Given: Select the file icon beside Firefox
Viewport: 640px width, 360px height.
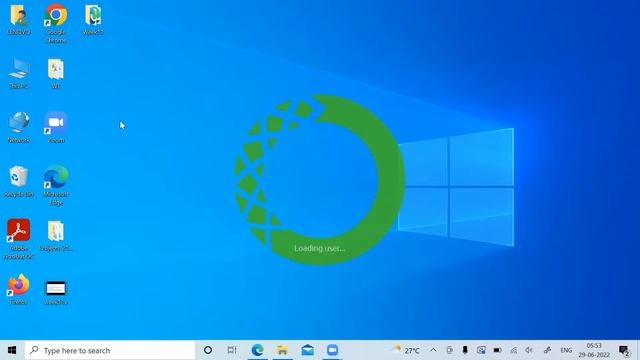Looking at the screenshot, I should pyautogui.click(x=56, y=292).
